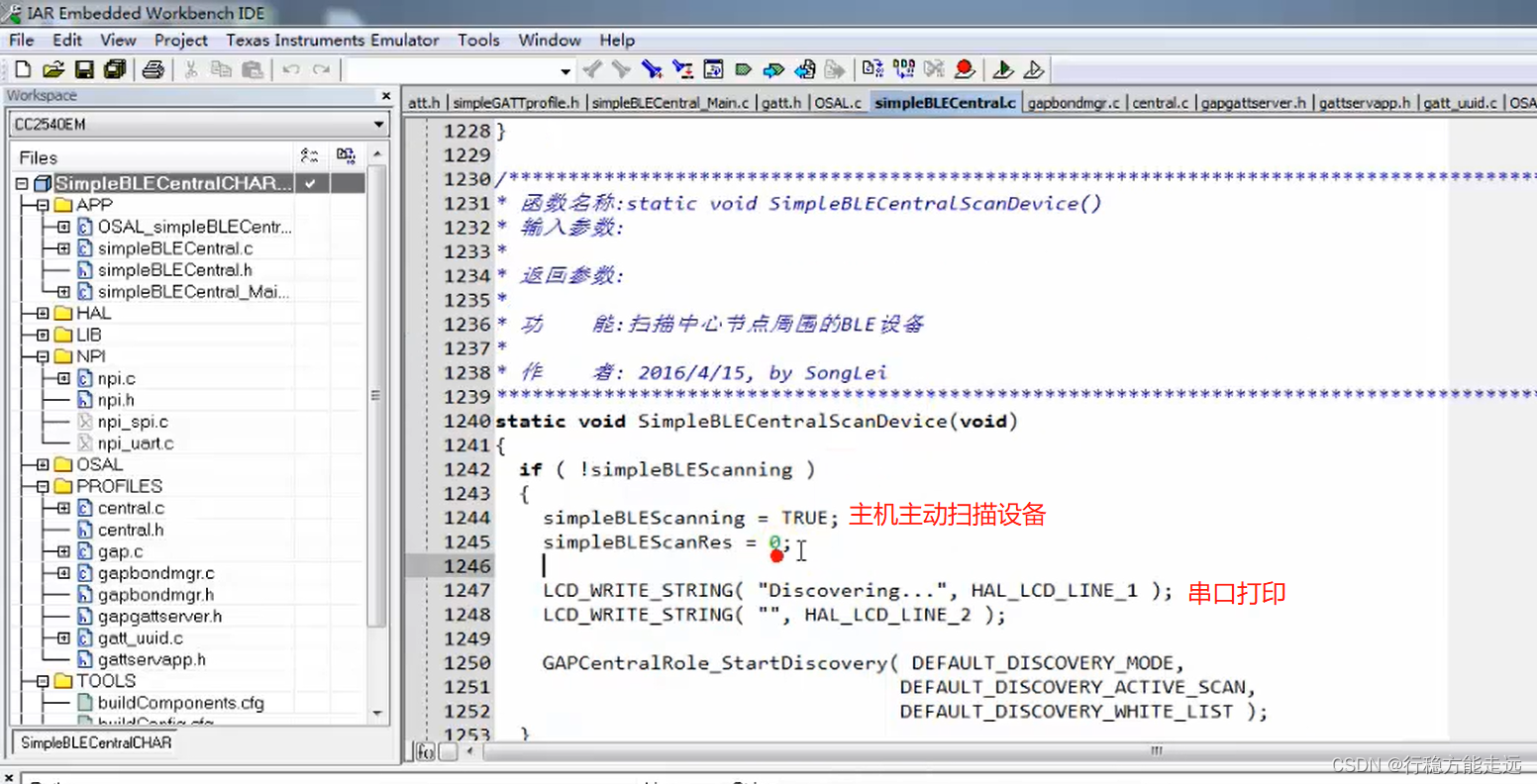Select the SimpleBLECentralCHAR workspace tab
The height and width of the screenshot is (784, 1537).
pos(96,742)
